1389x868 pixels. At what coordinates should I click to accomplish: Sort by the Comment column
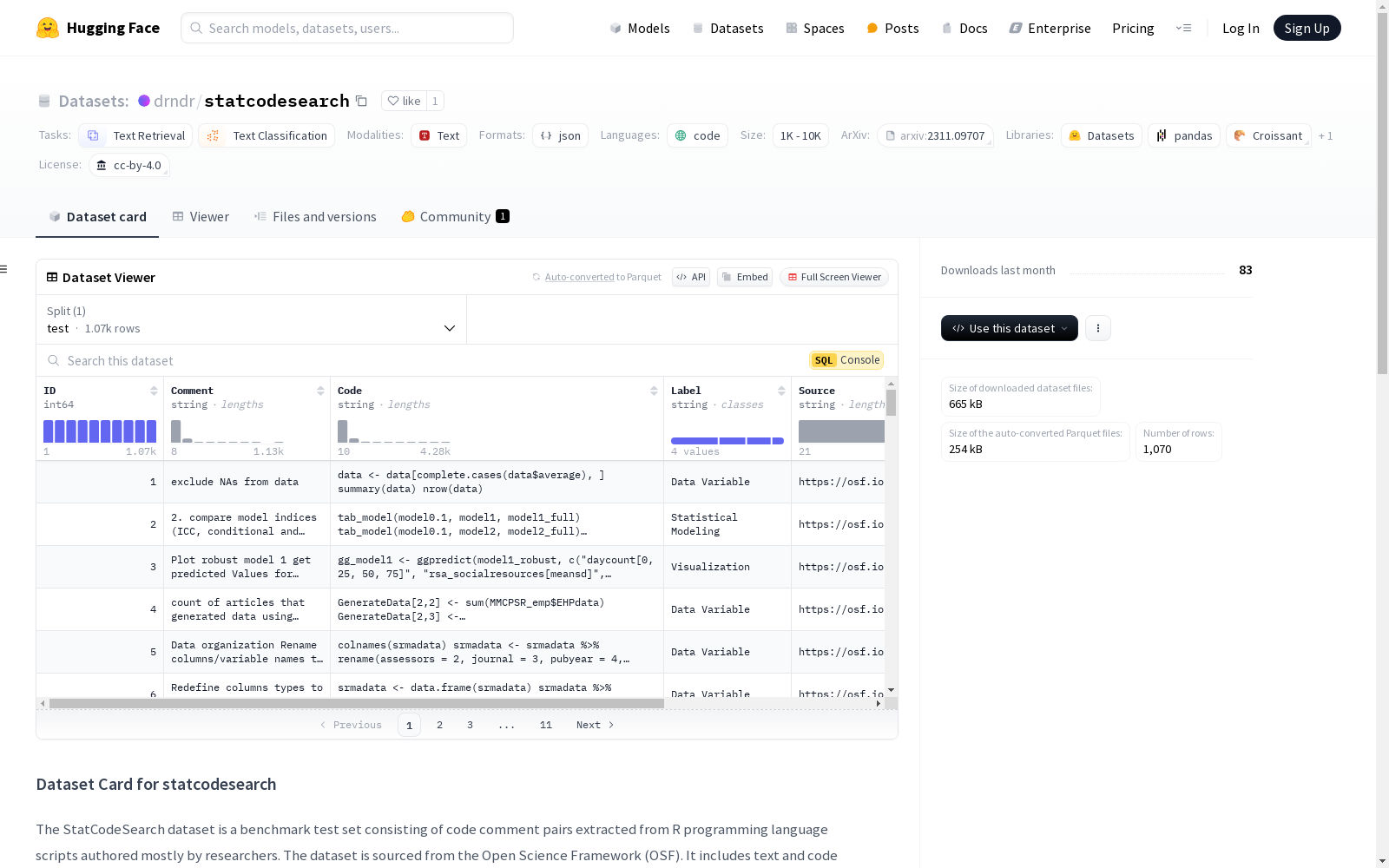[320, 391]
